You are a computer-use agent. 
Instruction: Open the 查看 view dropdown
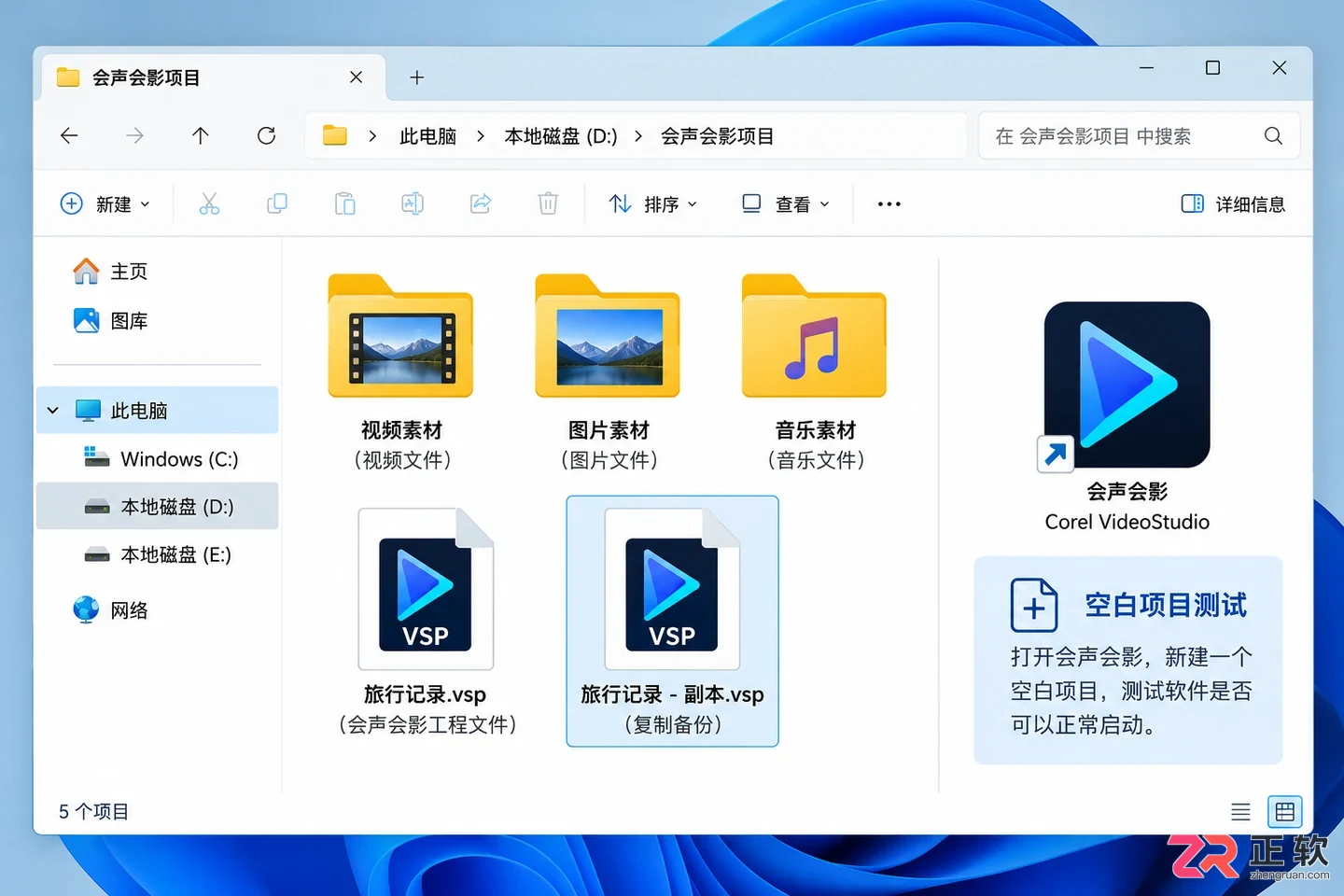tap(785, 203)
